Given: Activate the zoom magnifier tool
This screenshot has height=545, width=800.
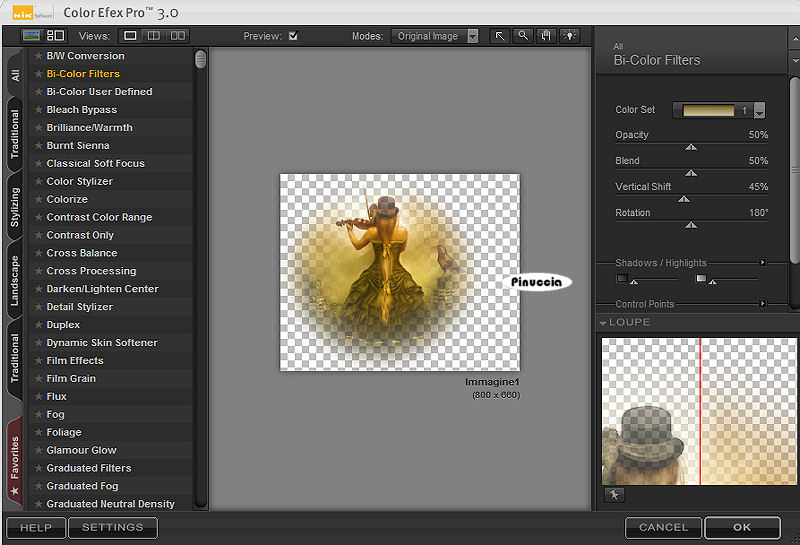Looking at the screenshot, I should pos(523,36).
